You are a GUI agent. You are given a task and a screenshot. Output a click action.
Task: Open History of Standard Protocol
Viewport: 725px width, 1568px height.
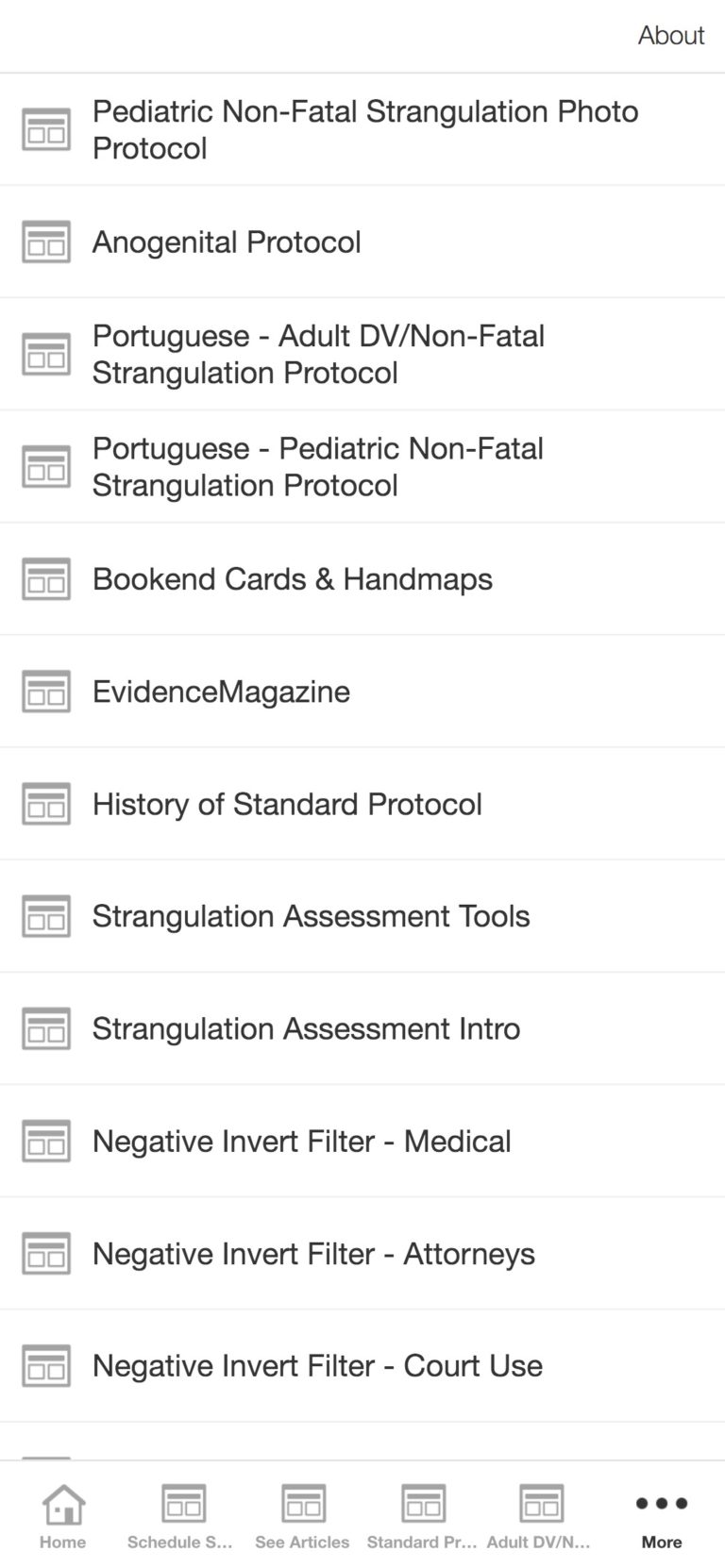point(286,804)
